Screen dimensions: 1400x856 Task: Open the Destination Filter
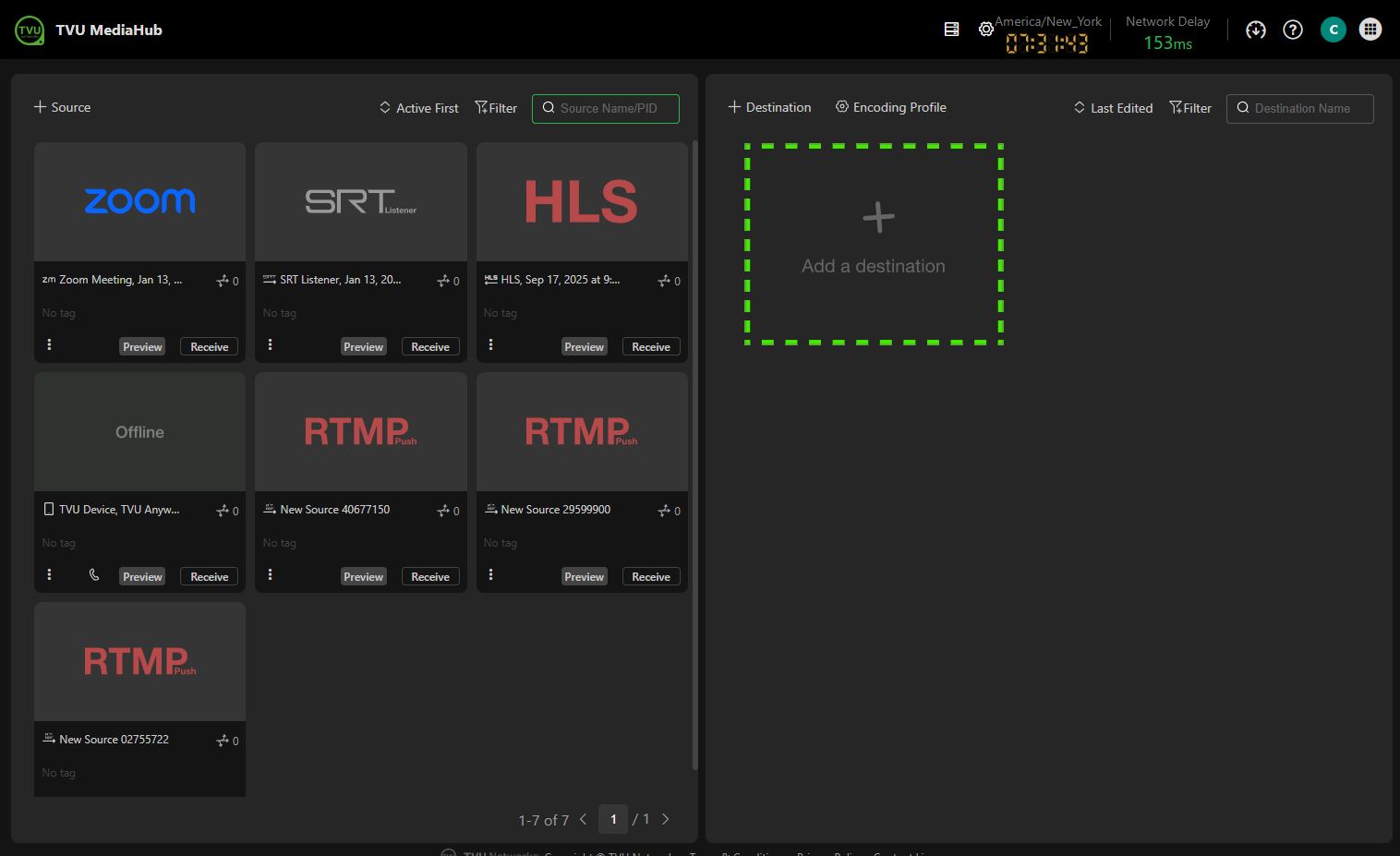(1190, 108)
